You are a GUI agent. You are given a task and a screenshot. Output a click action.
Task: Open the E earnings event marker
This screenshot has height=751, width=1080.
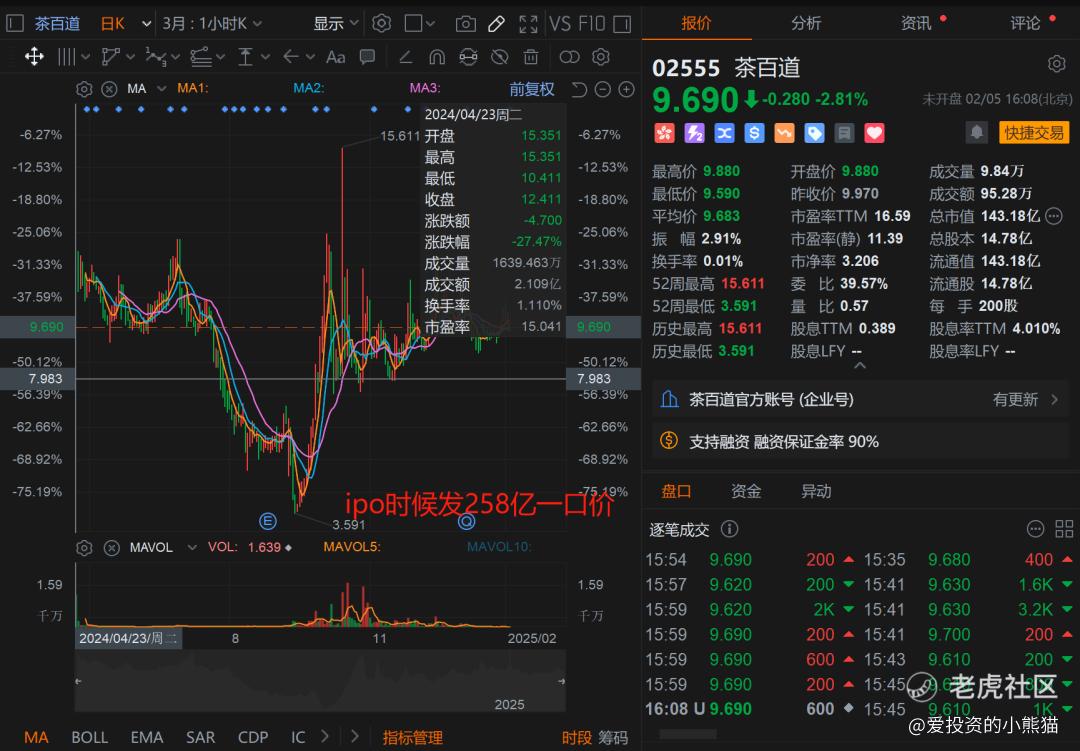(267, 521)
